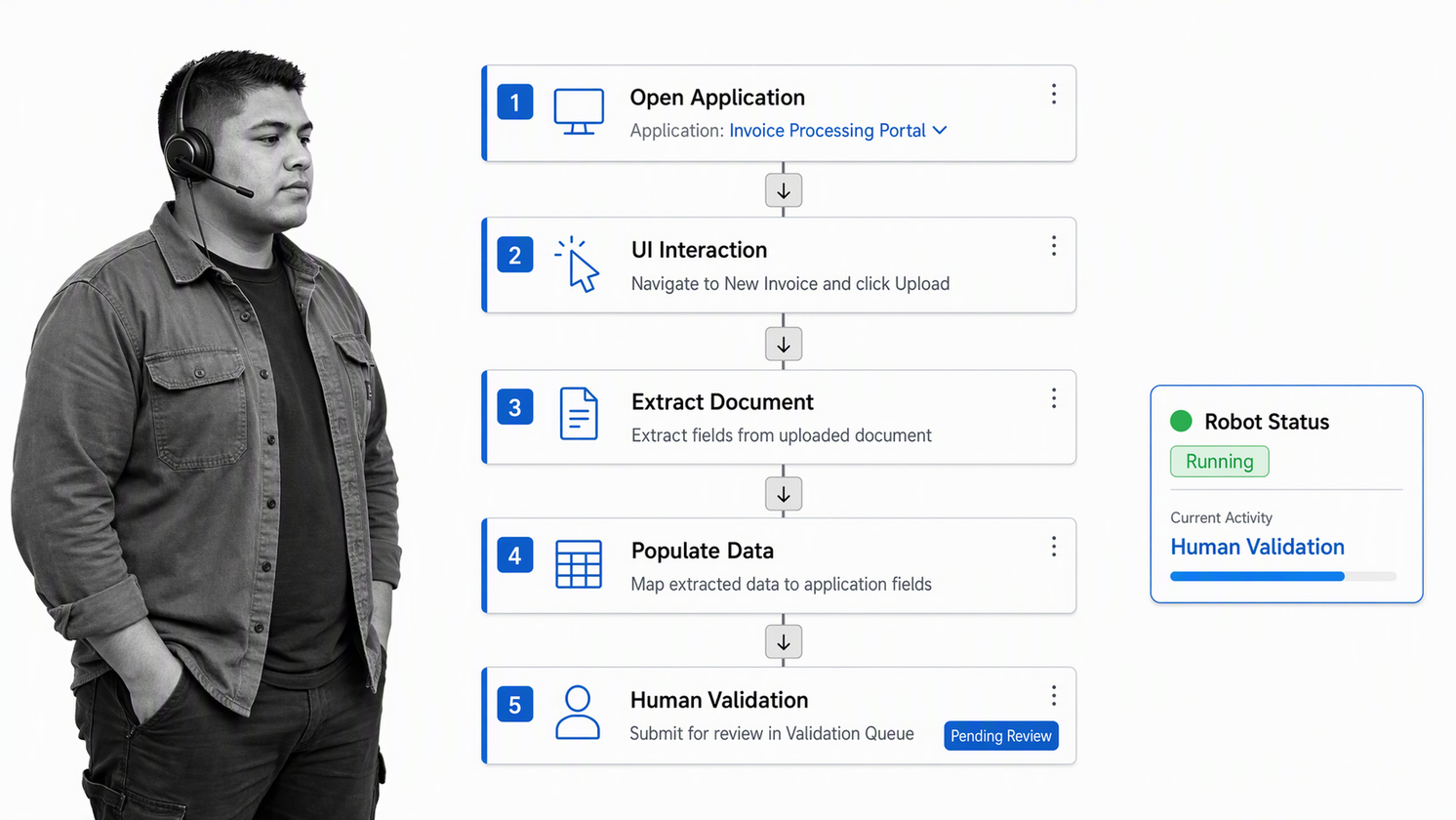1456x820 pixels.
Task: Click the arrow connector below UI Interaction
Action: (x=784, y=344)
